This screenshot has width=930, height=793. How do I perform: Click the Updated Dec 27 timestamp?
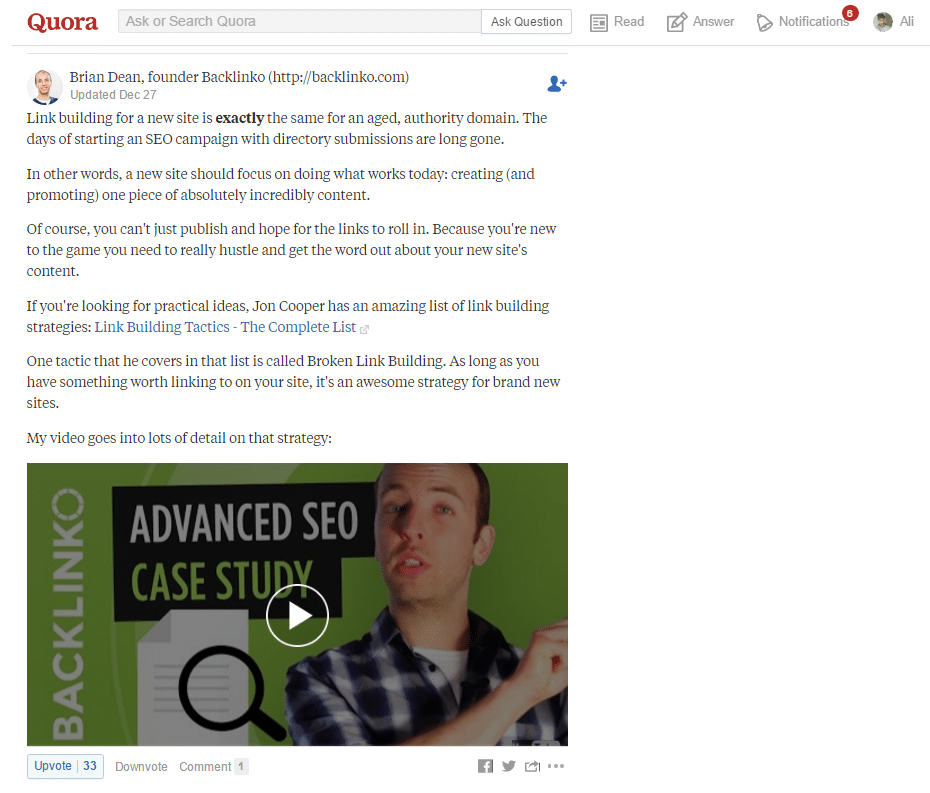click(113, 95)
